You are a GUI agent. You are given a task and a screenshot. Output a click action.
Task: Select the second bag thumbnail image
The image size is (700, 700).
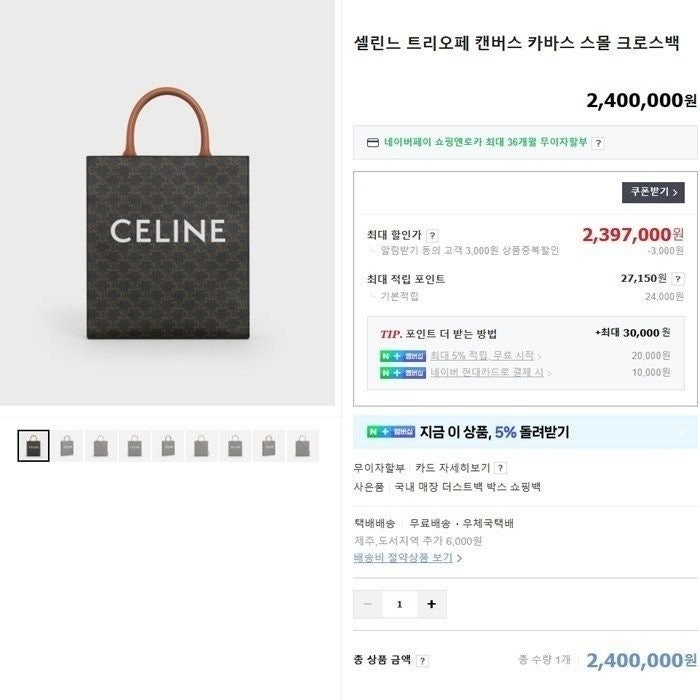(67, 446)
